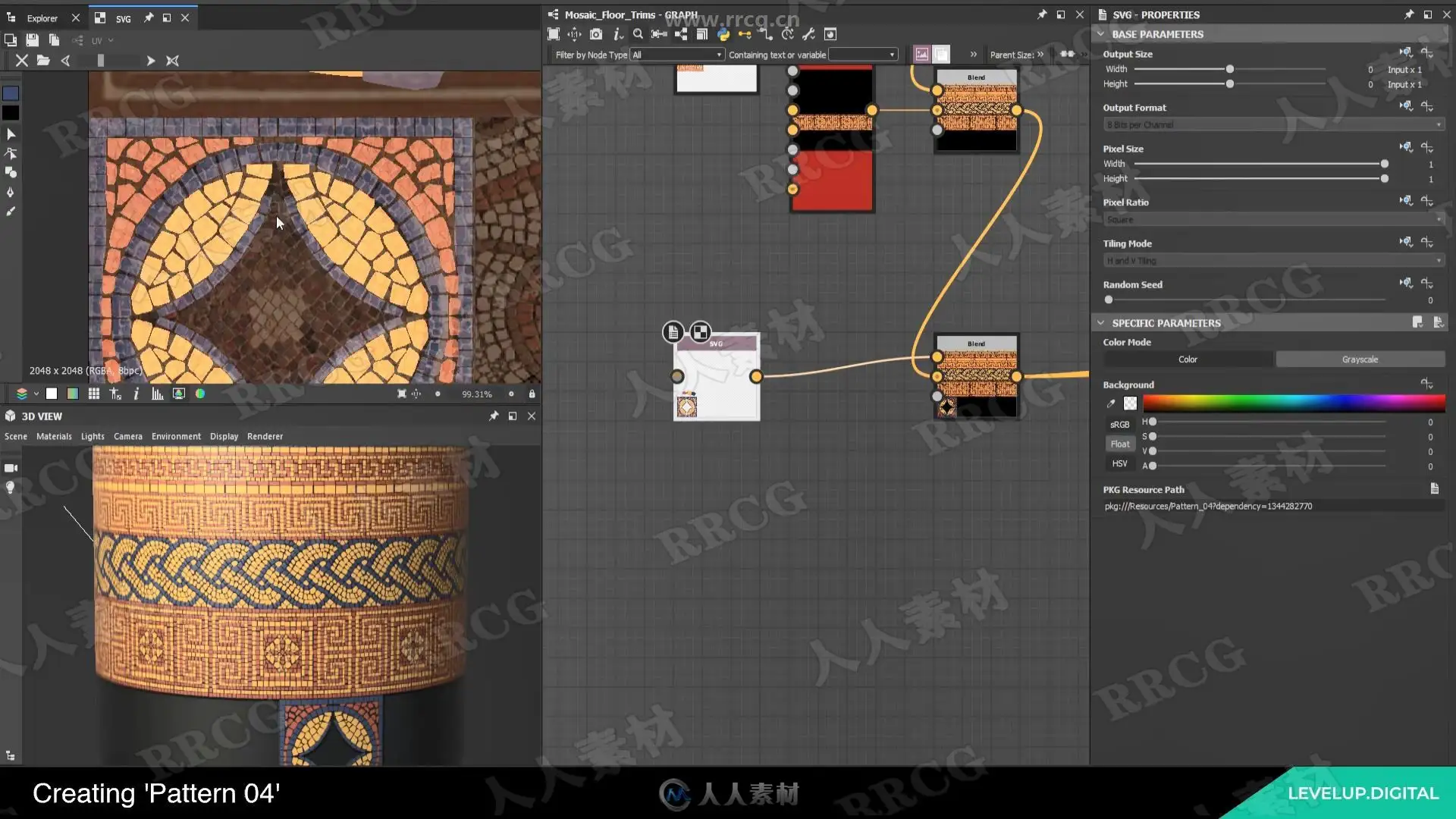This screenshot has height=819, width=1456.
Task: Click the link display icon in the graph toolbar
Action: pos(745,34)
